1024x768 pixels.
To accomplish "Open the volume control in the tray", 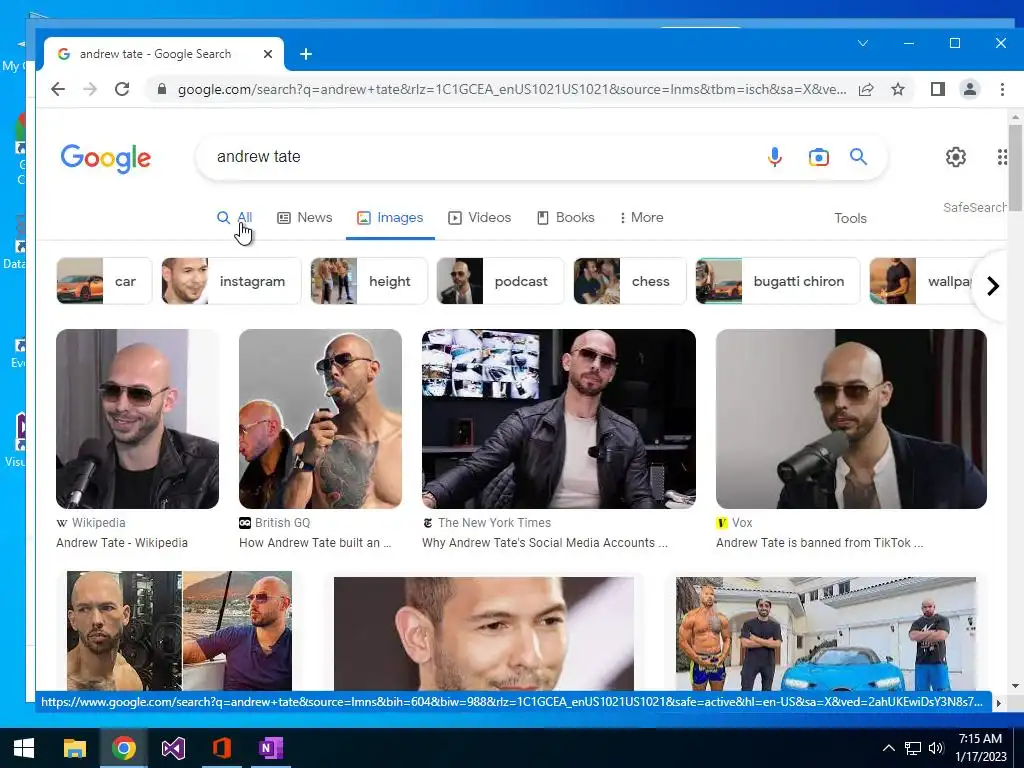I will (936, 748).
